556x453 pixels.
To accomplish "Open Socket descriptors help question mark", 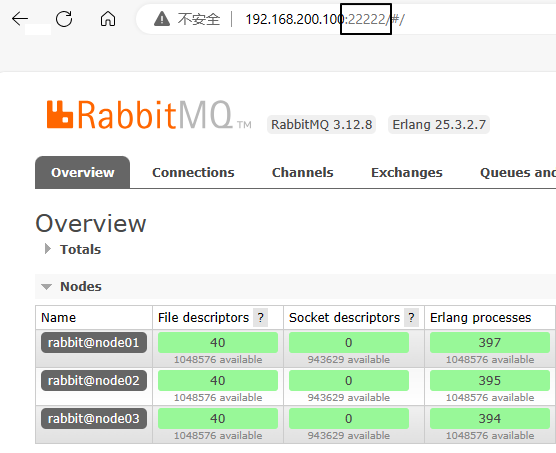I will coord(411,318).
